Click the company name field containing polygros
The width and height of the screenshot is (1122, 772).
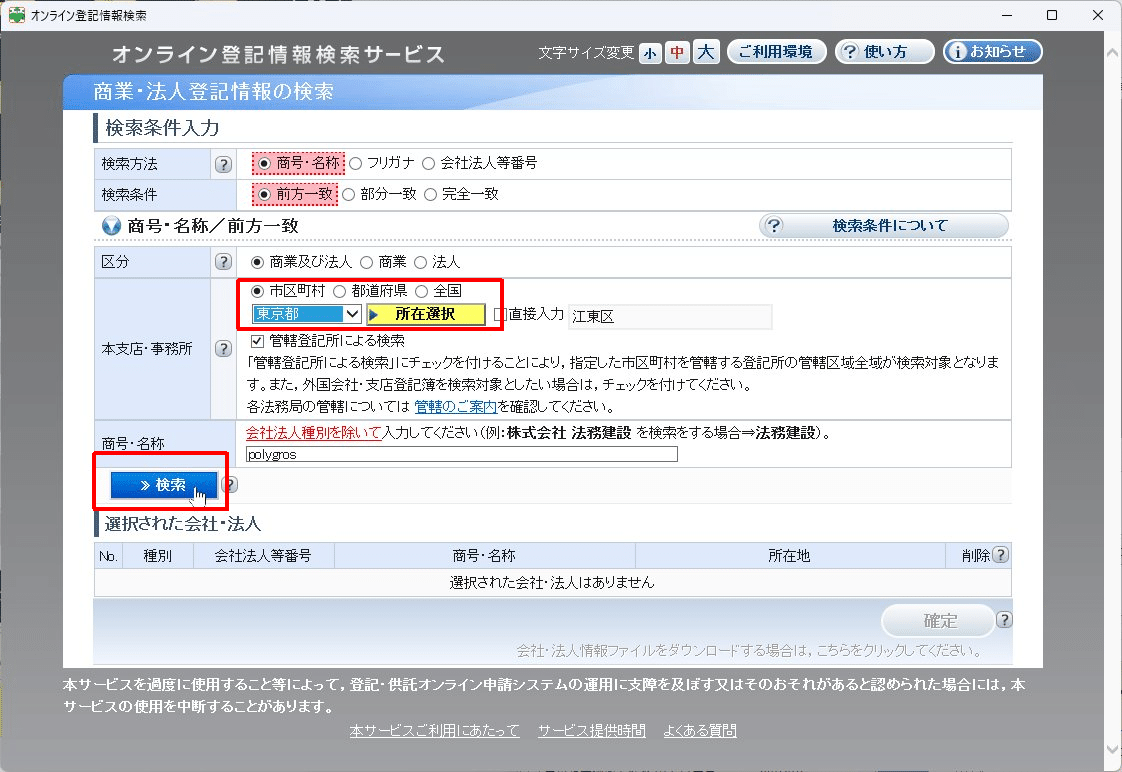(x=462, y=454)
